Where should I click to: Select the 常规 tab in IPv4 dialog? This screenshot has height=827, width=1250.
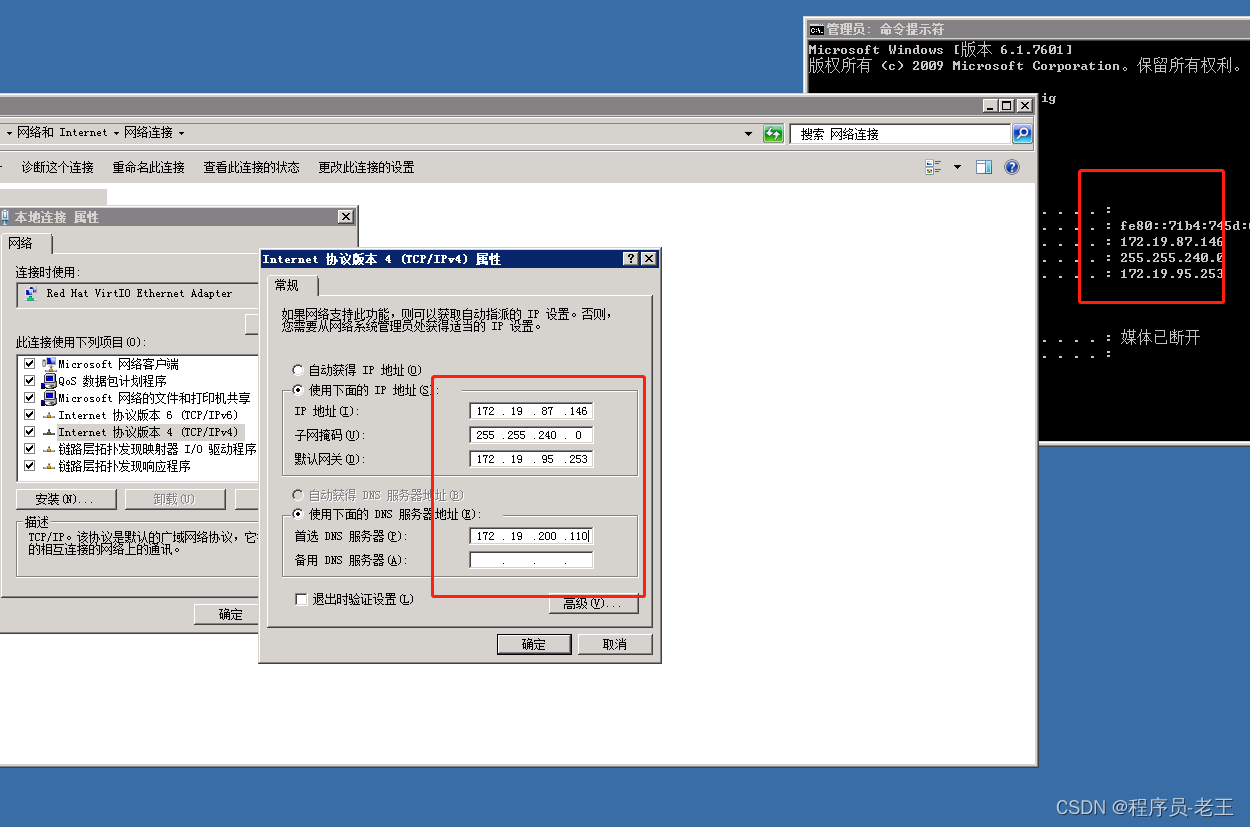[287, 286]
